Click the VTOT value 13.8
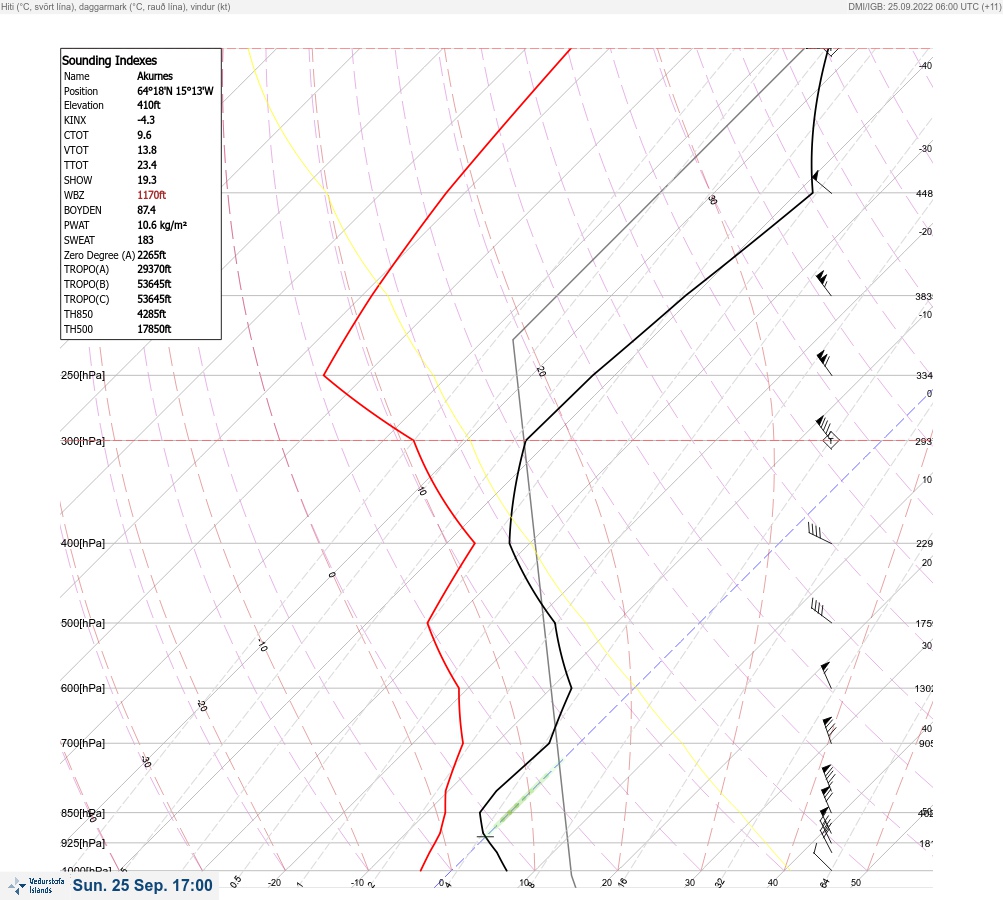 (146, 150)
